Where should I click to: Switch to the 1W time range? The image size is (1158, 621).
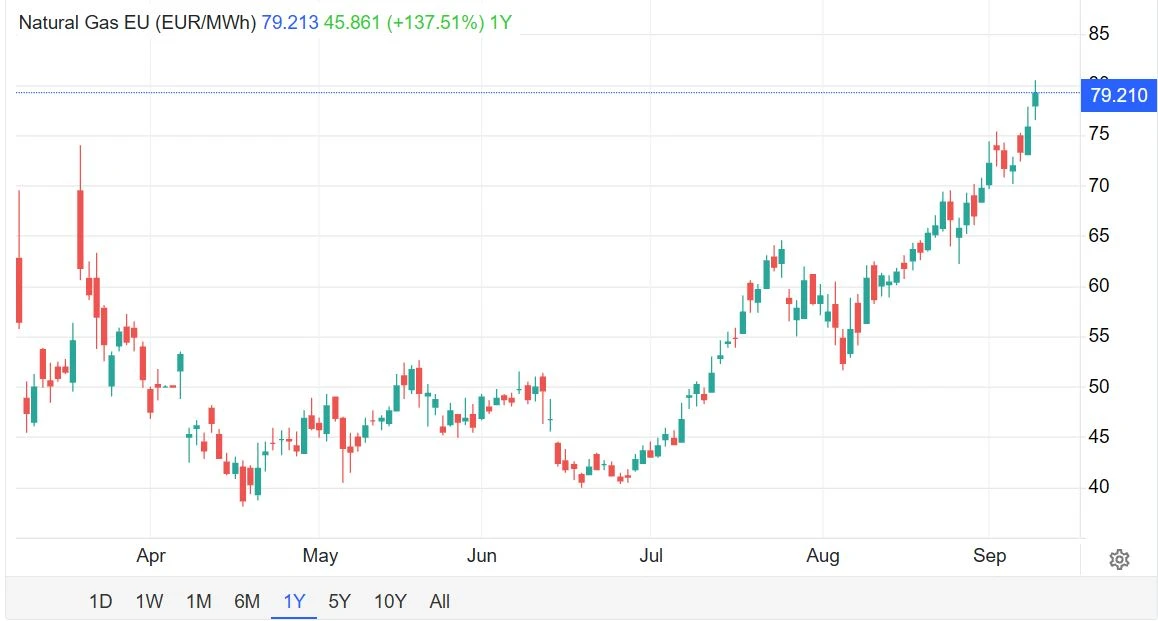point(149,602)
